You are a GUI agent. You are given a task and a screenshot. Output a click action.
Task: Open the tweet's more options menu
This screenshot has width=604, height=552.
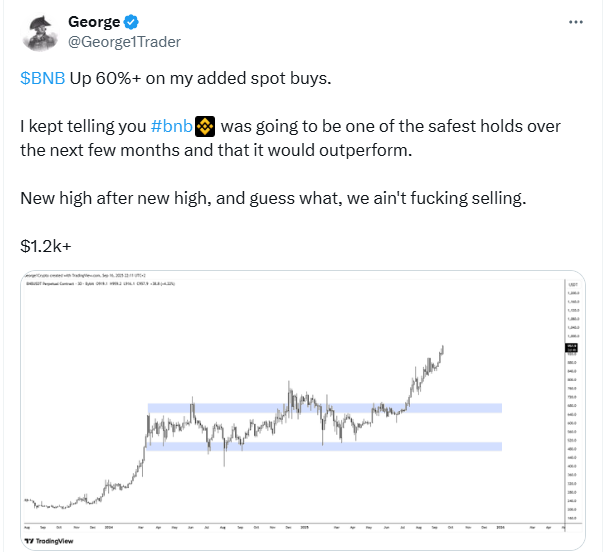[x=574, y=21]
